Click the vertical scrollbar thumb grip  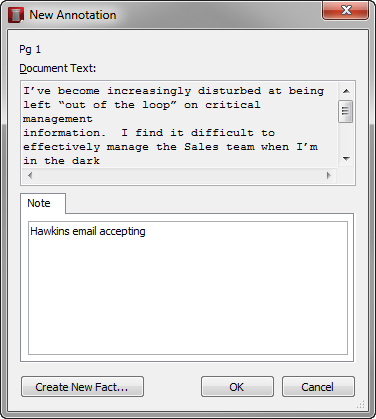point(346,111)
